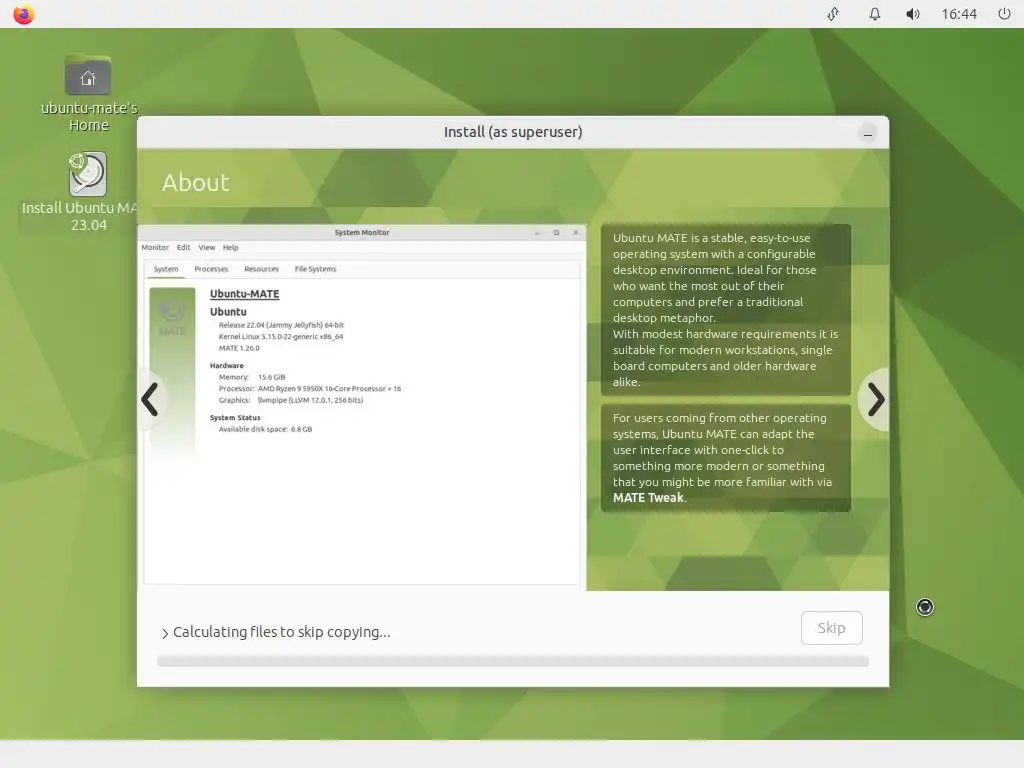Switch to the File Systems tab
The height and width of the screenshot is (768, 1024).
coord(315,269)
